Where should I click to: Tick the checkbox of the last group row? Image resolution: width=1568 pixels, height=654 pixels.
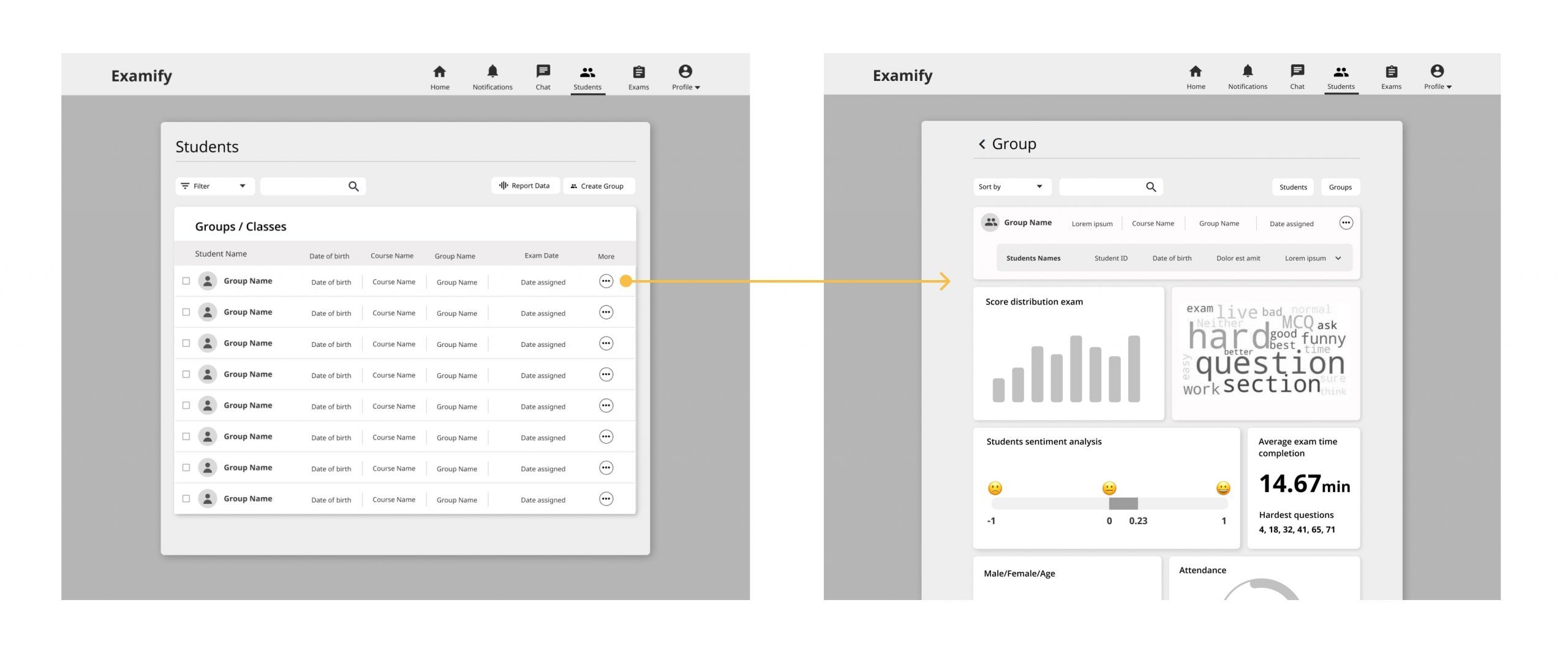point(186,499)
